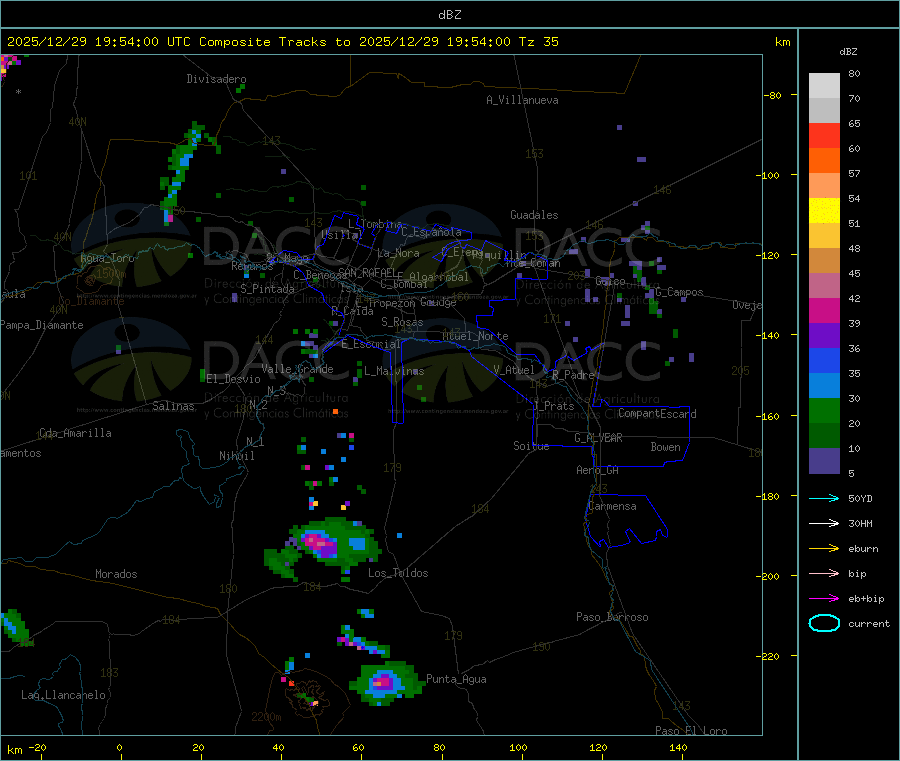Click the blue 36 dBZ legend swatch
The width and height of the screenshot is (900, 761).
coord(824,360)
